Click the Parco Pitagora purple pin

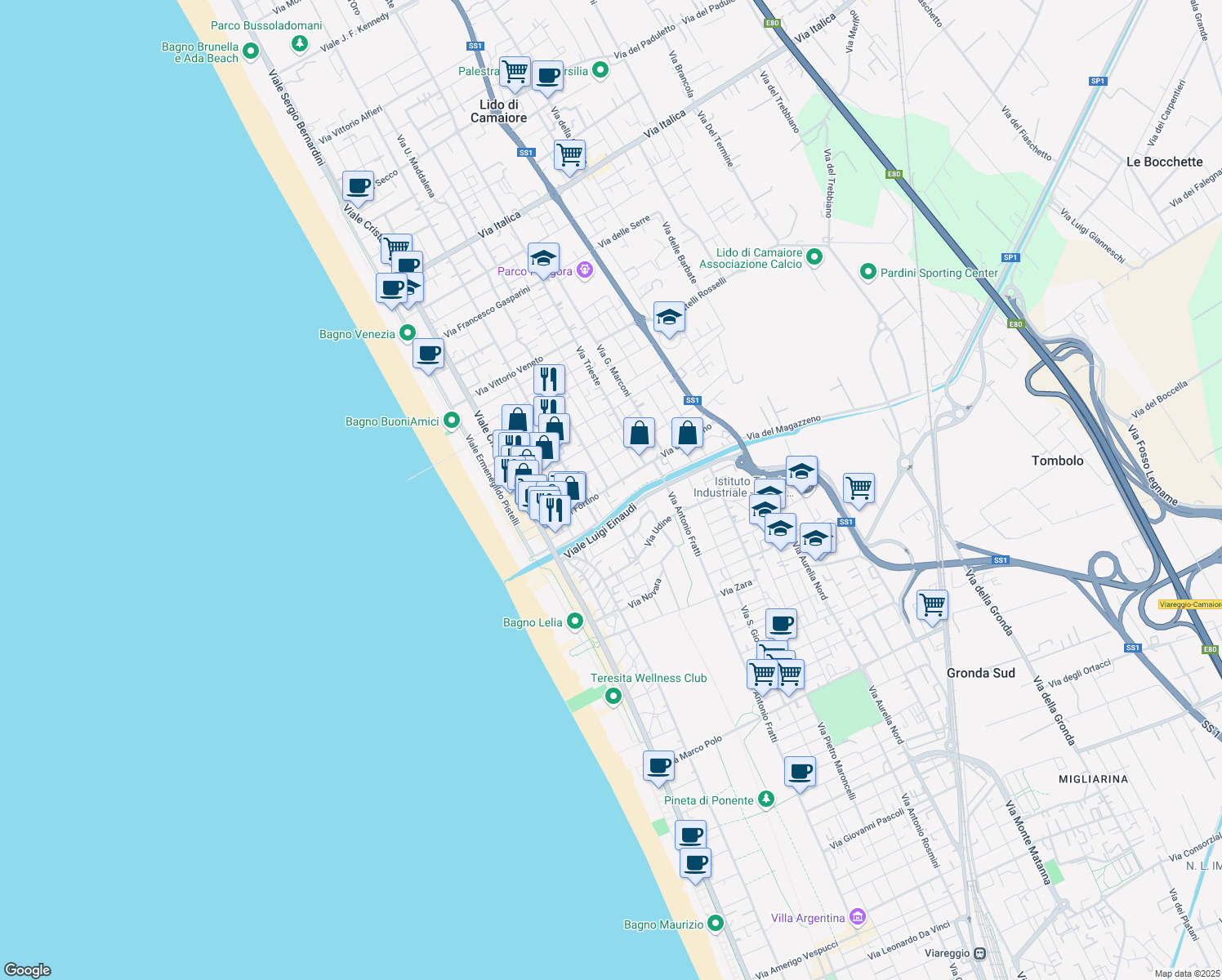(584, 270)
